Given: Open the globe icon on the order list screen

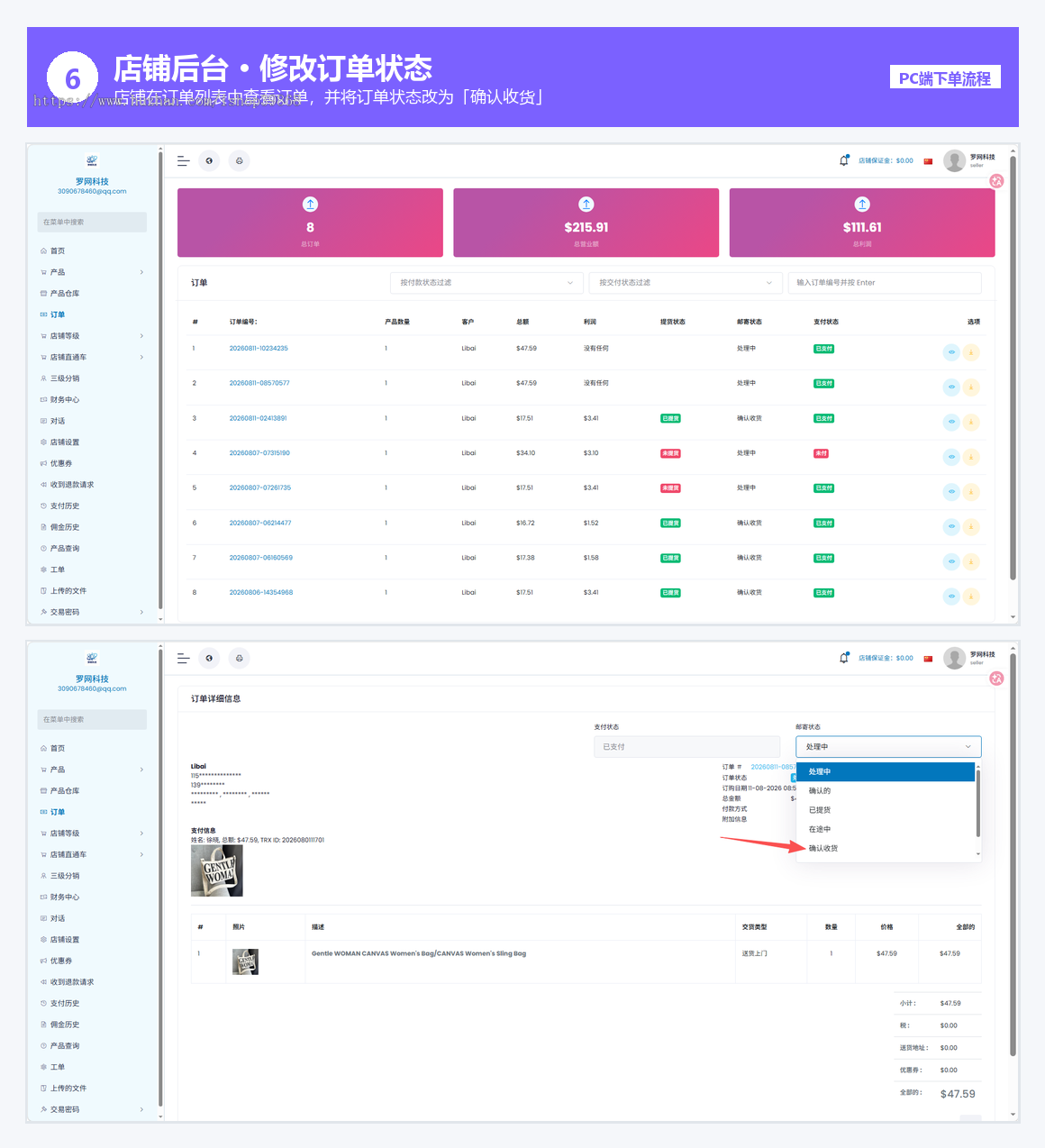Looking at the screenshot, I should coord(209,161).
